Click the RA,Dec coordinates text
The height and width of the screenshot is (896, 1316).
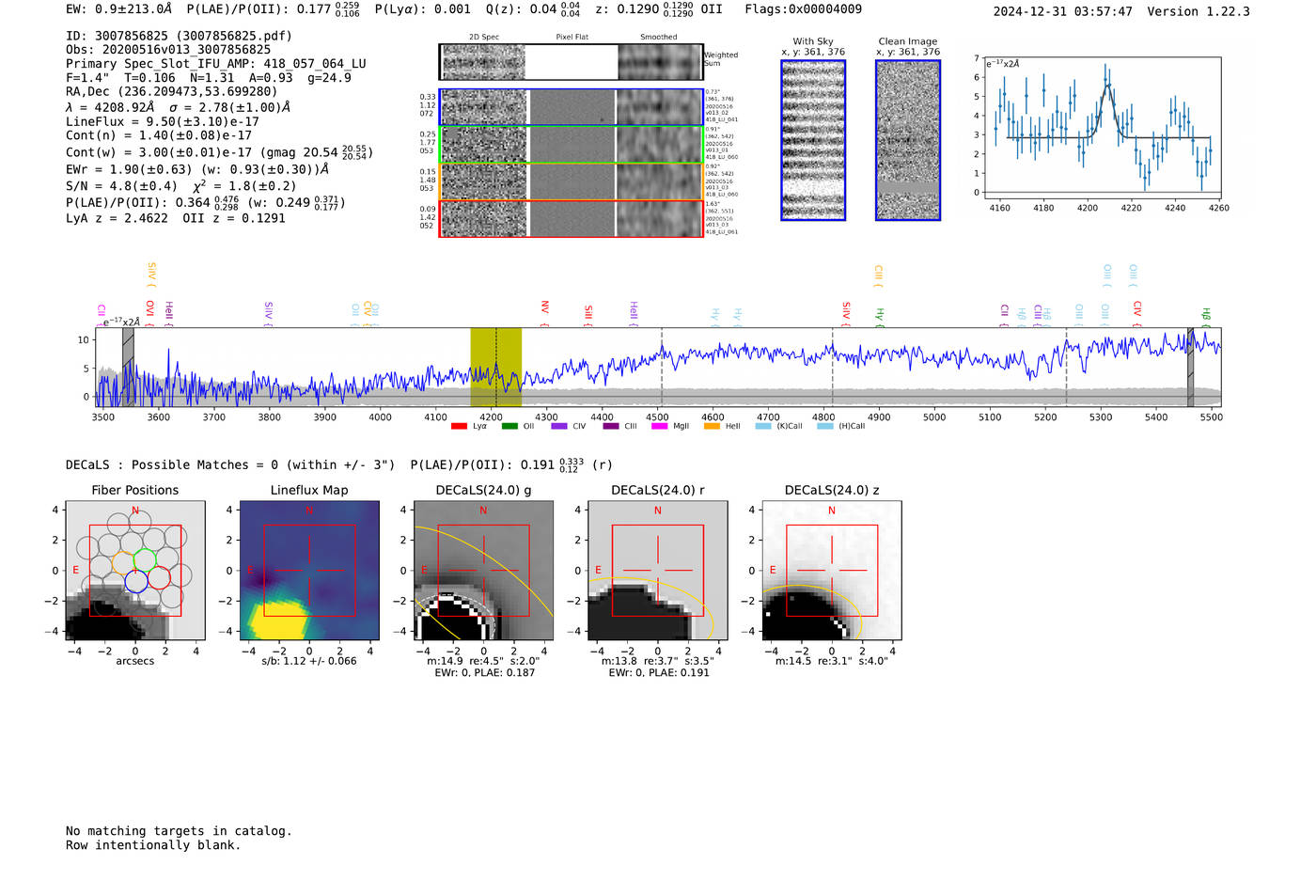point(171,92)
